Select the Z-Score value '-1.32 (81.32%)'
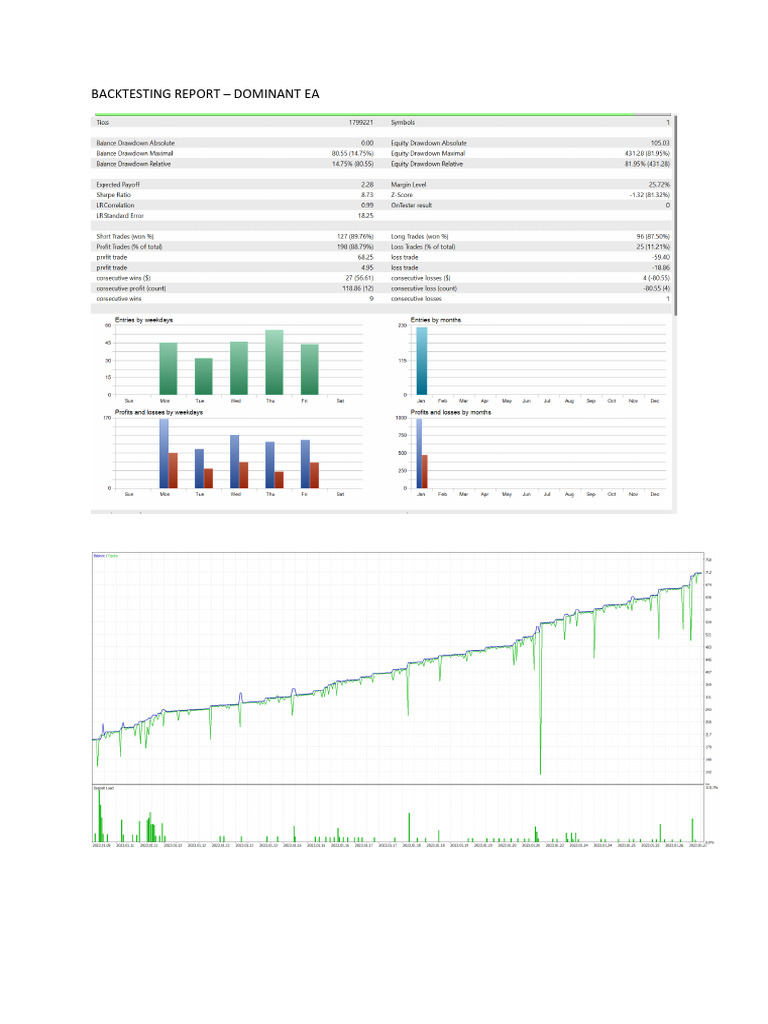The height and width of the screenshot is (1024, 768). [650, 195]
